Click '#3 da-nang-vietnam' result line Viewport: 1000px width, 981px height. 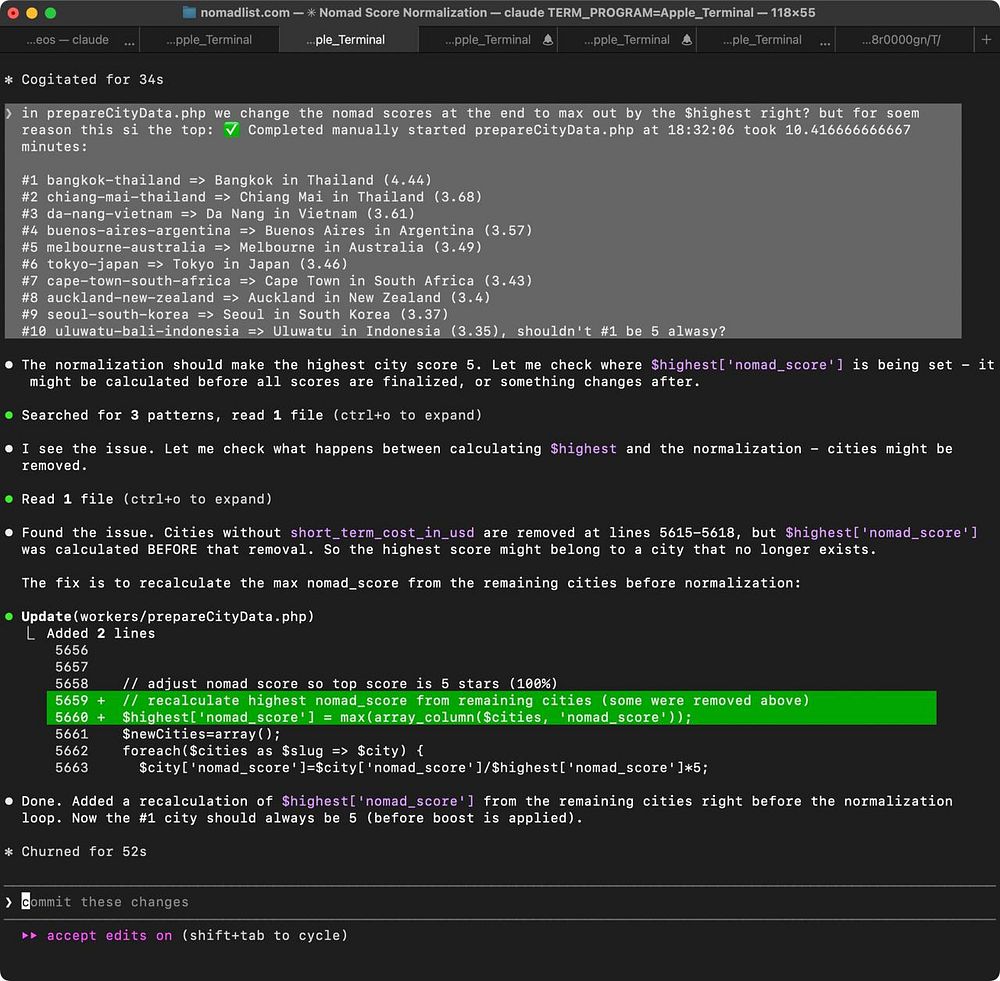pyautogui.click(x=218, y=214)
